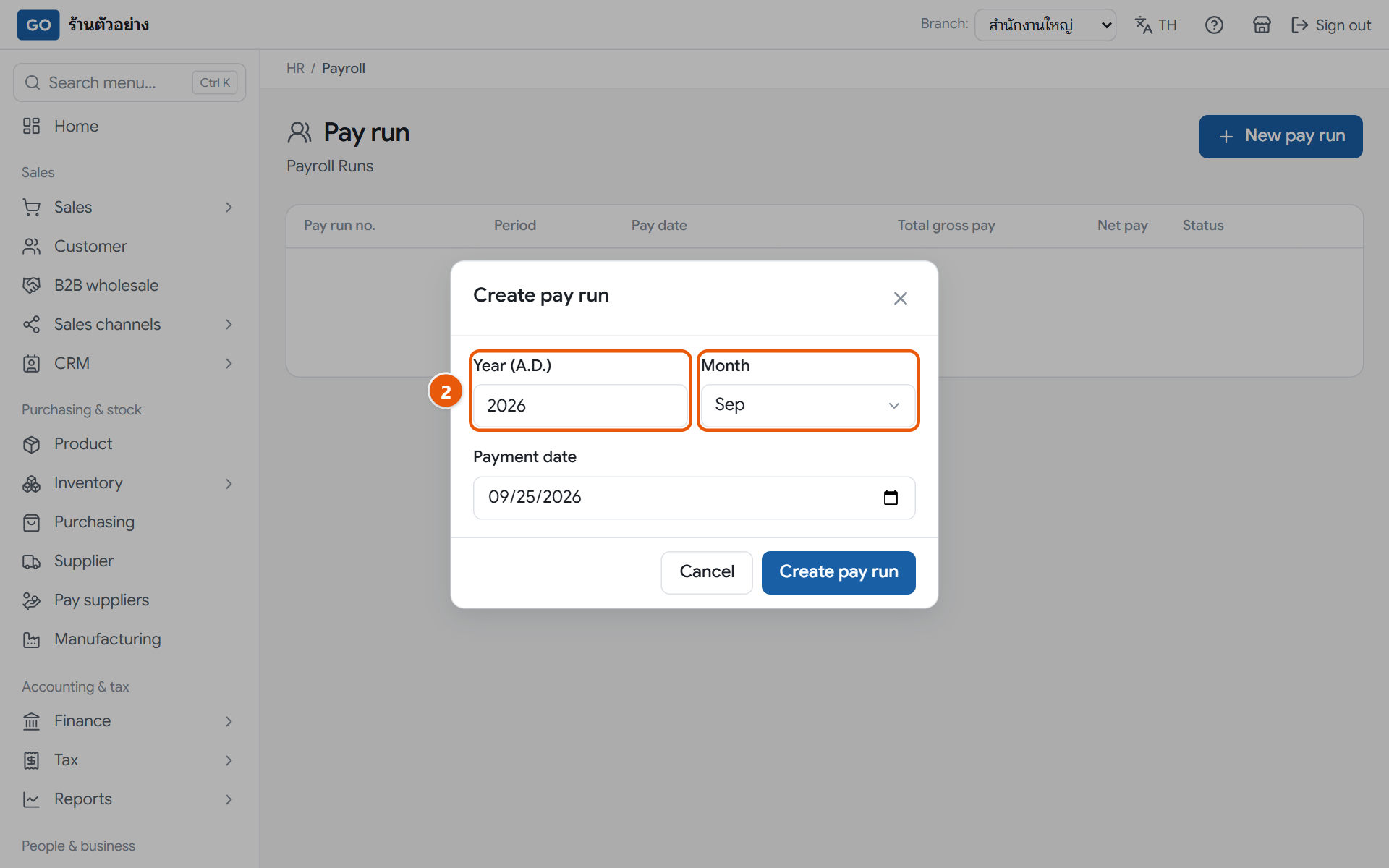This screenshot has height=868, width=1389.
Task: Click the CRM contact icon
Action: (x=31, y=363)
